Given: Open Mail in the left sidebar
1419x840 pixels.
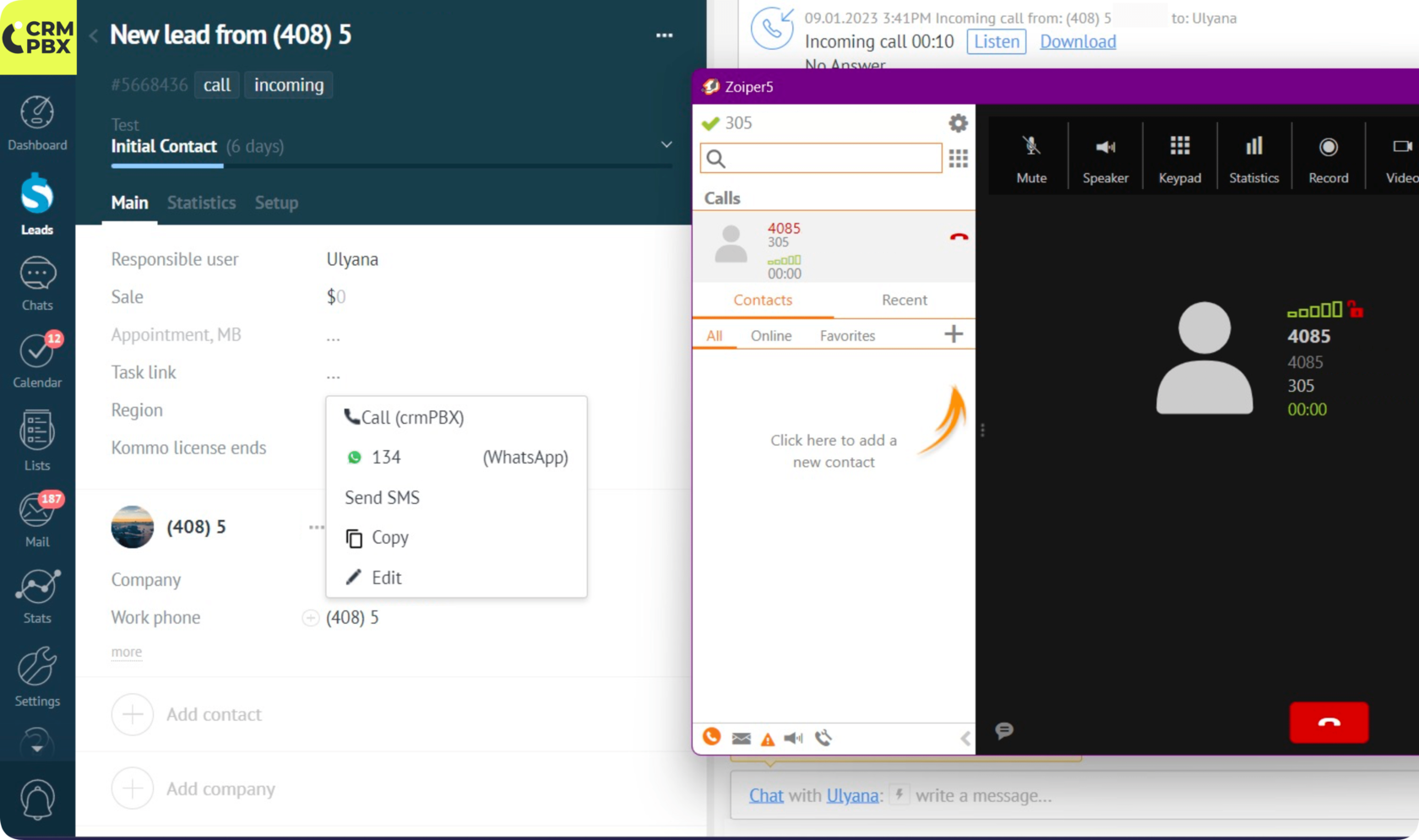Looking at the screenshot, I should [x=37, y=520].
